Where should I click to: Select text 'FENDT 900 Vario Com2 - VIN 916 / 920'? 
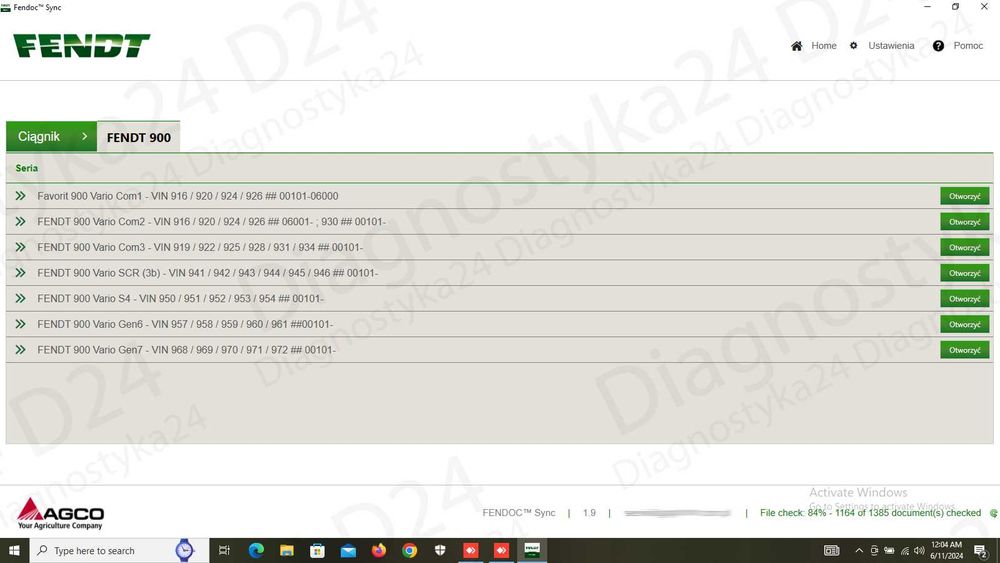(126, 222)
